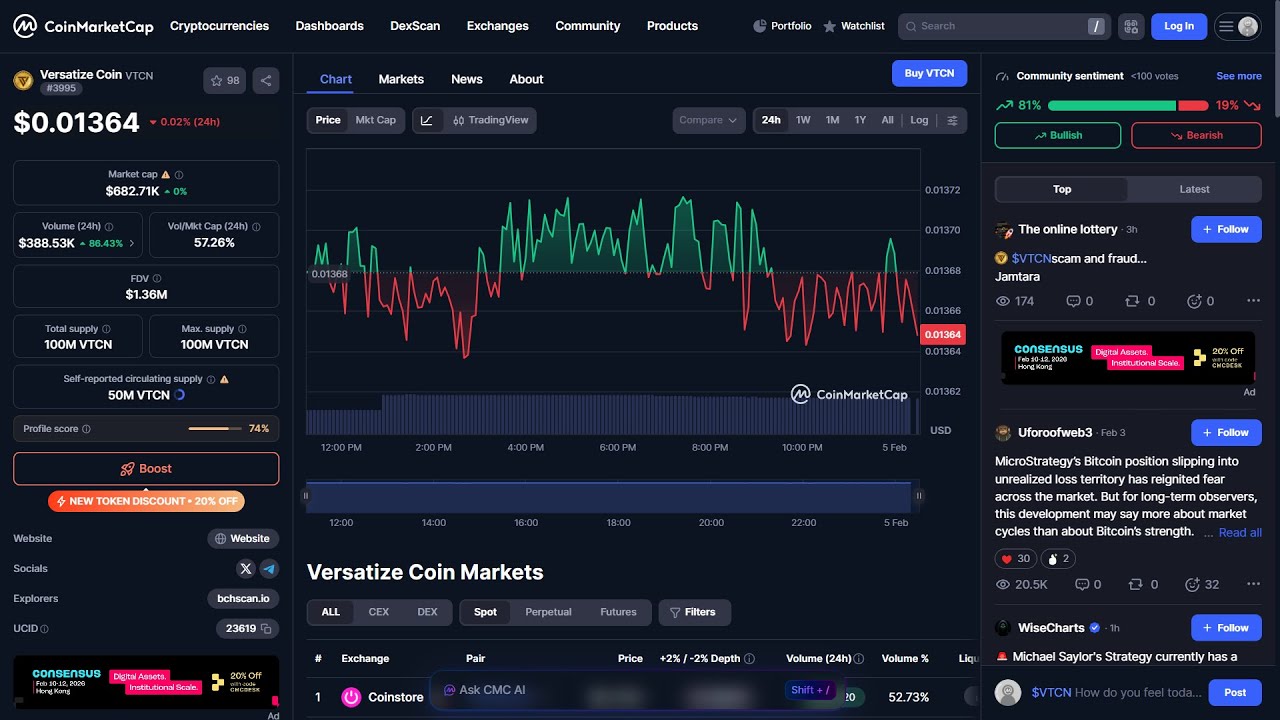Open the X (Twitter) social link

click(x=246, y=568)
